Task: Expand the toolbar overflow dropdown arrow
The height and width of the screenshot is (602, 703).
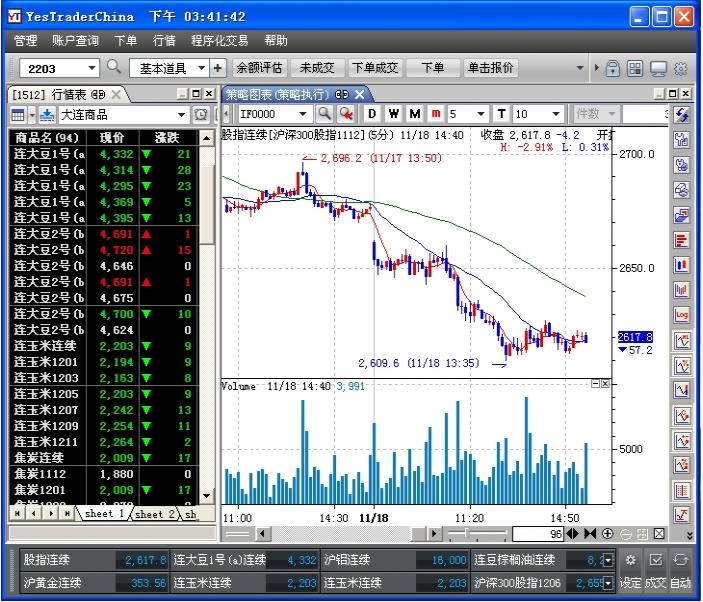Action: [580, 69]
